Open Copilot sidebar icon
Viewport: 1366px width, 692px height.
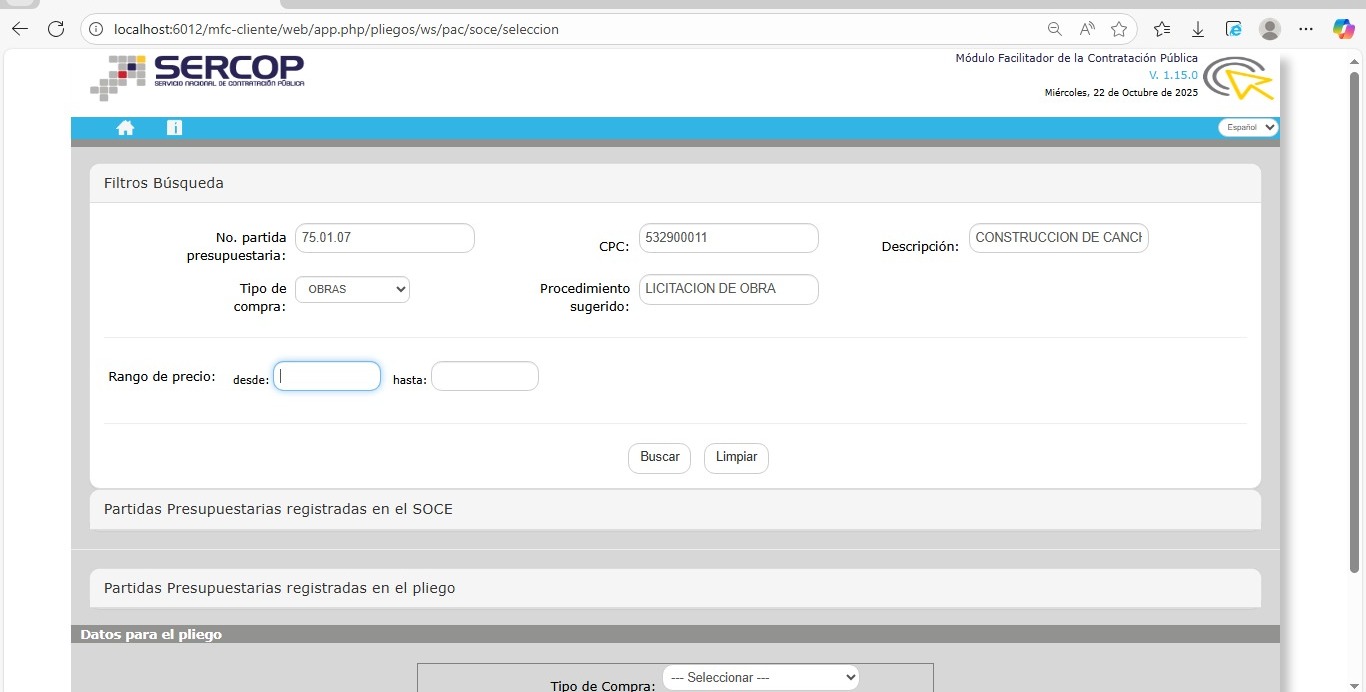[1343, 29]
